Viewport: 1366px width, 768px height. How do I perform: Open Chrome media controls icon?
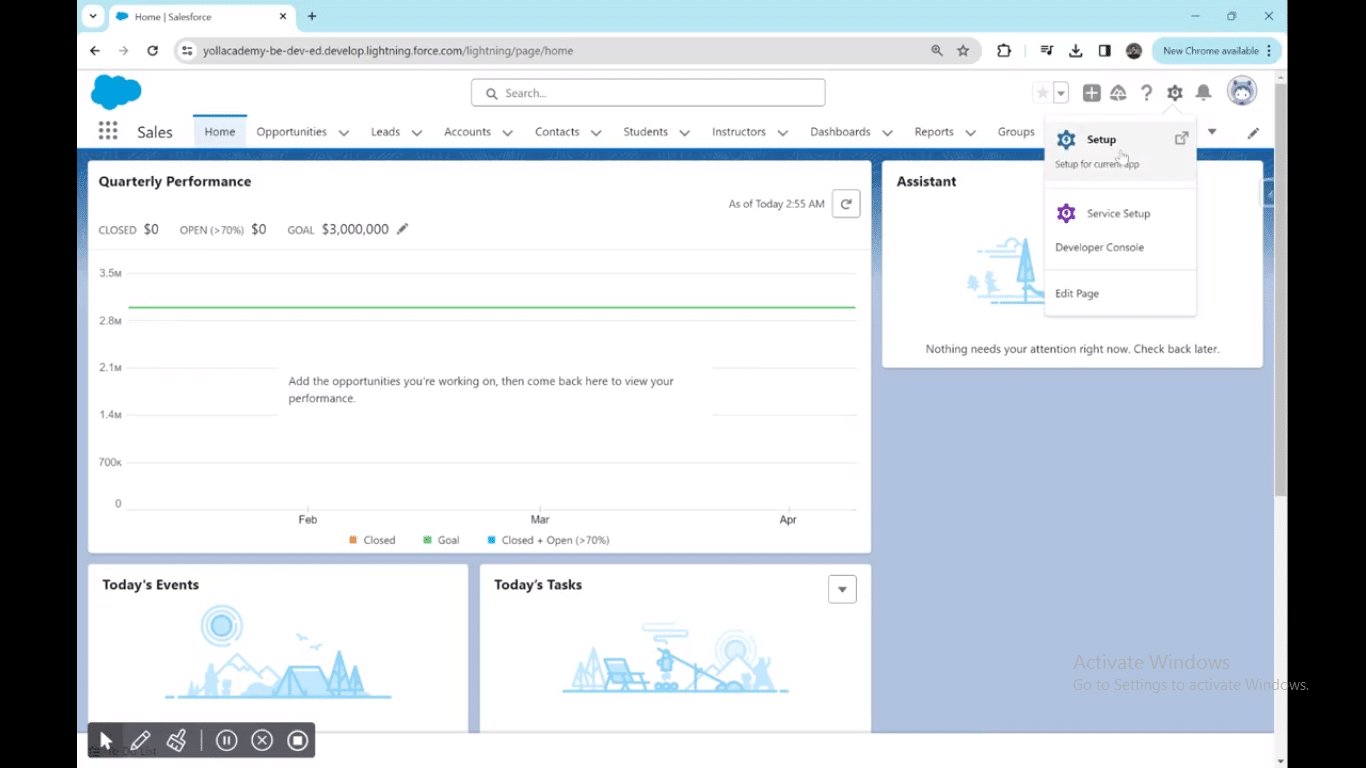pos(1047,50)
